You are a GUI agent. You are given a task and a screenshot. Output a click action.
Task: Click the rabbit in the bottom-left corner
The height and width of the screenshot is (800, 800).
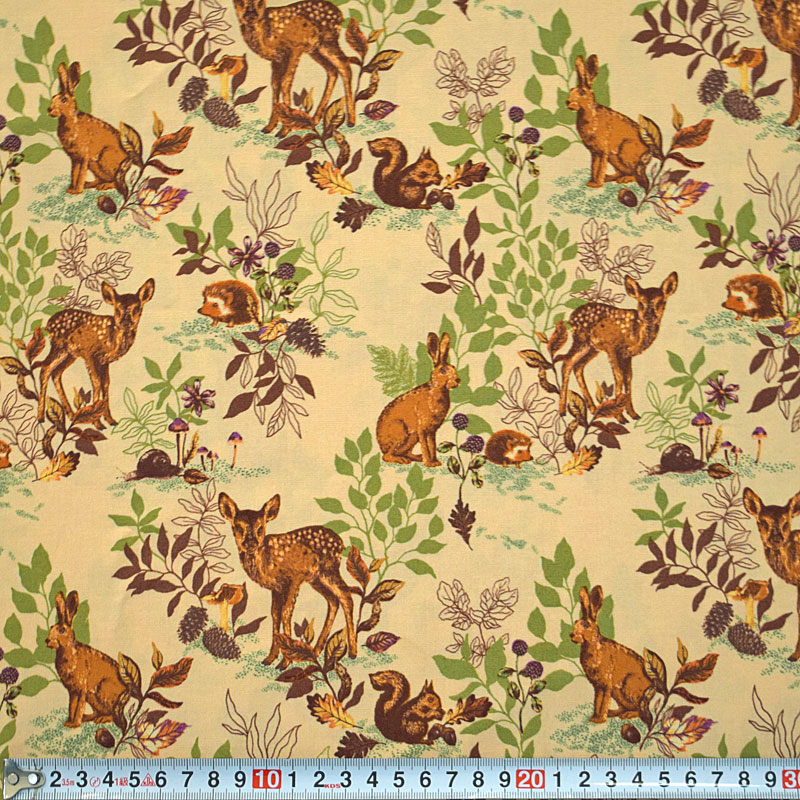85,665
